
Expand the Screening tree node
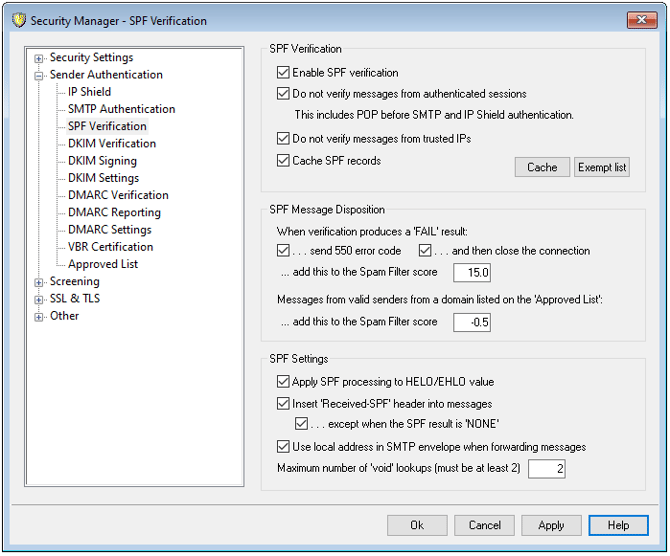[39, 282]
